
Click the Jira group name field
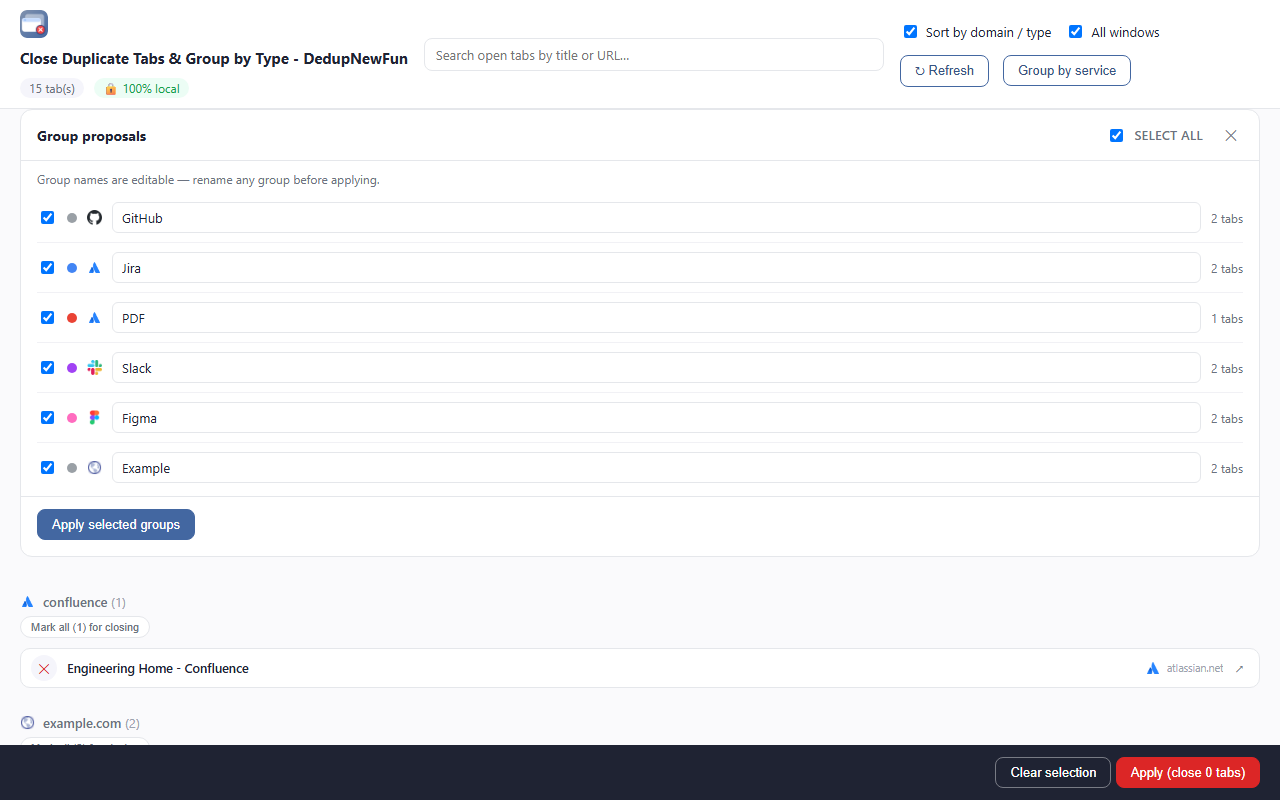(656, 268)
